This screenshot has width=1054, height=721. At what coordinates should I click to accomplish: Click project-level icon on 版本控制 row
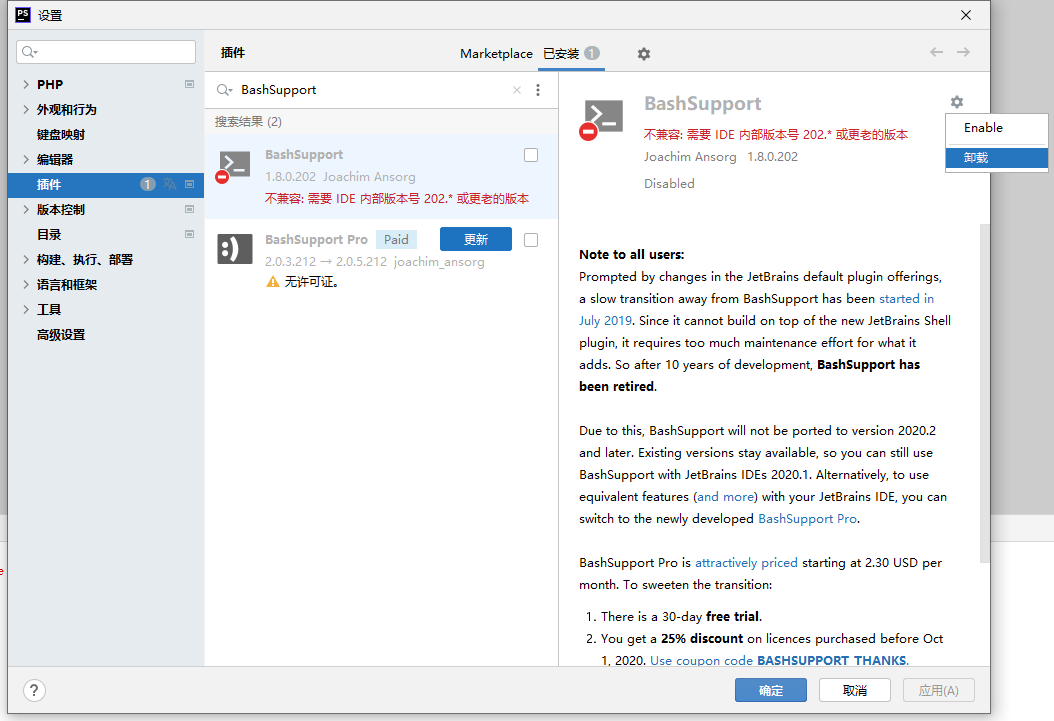pyautogui.click(x=190, y=210)
